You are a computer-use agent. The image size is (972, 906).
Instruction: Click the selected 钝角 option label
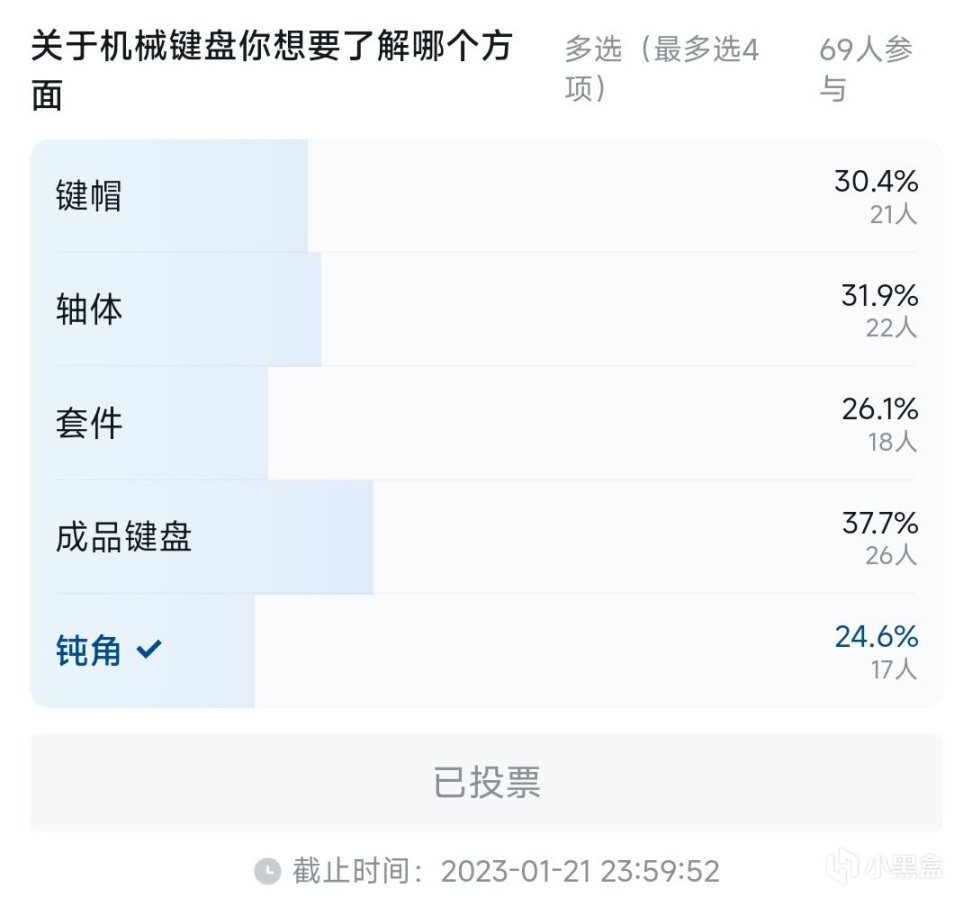tap(89, 651)
